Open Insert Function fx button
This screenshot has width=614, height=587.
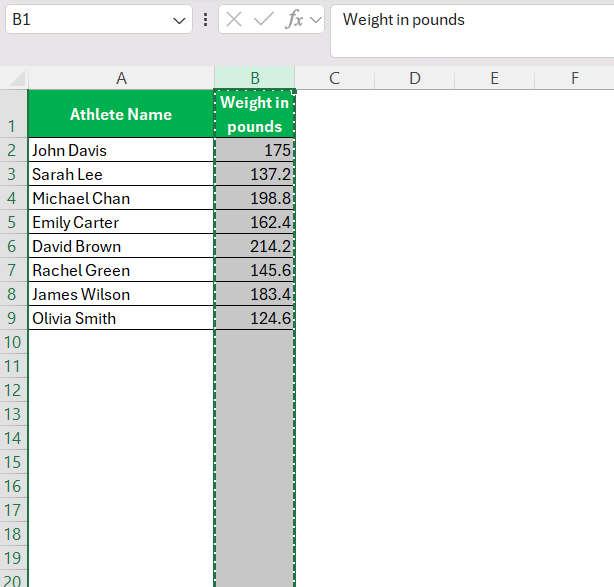click(294, 19)
